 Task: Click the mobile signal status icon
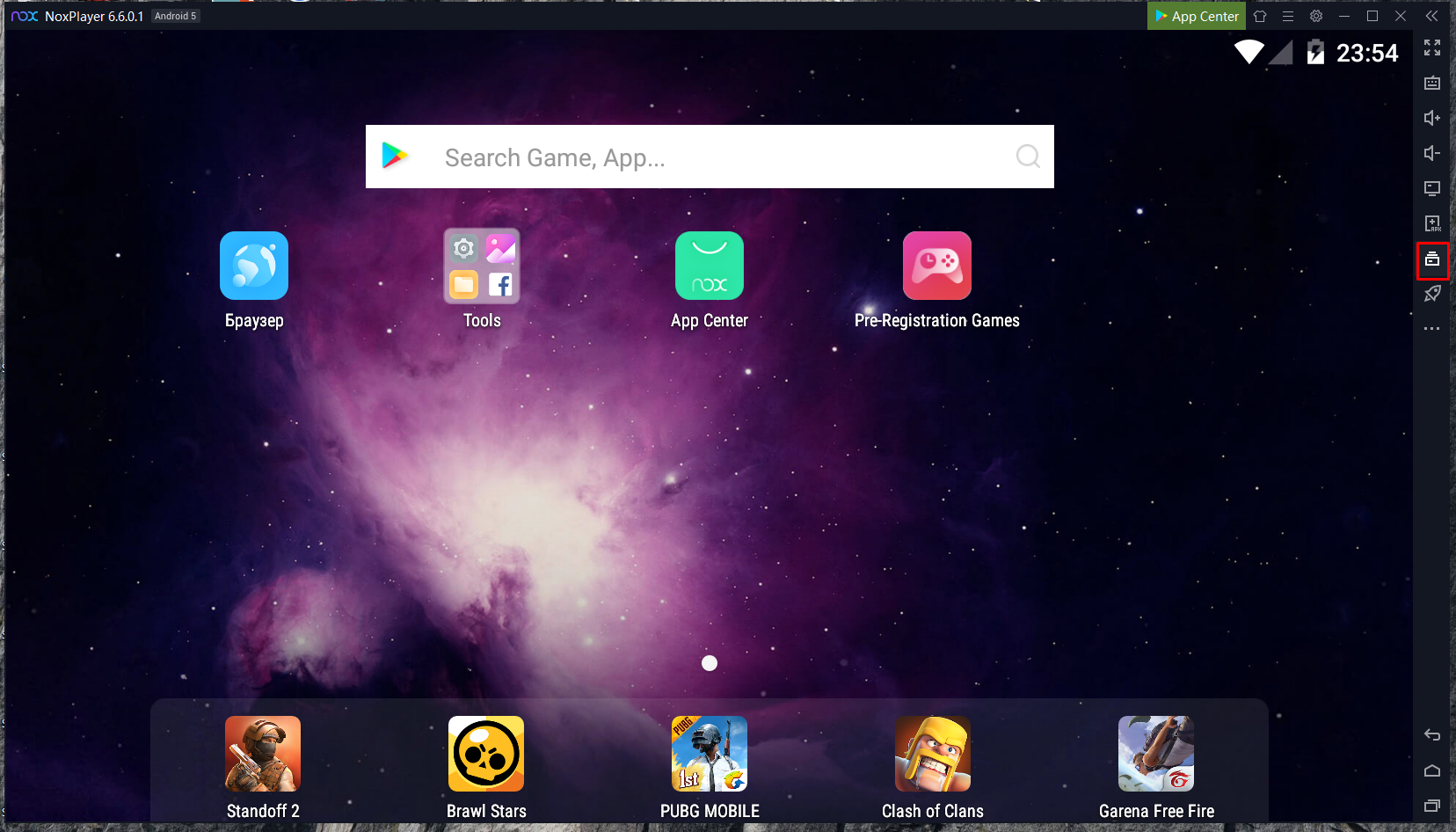tap(1281, 52)
